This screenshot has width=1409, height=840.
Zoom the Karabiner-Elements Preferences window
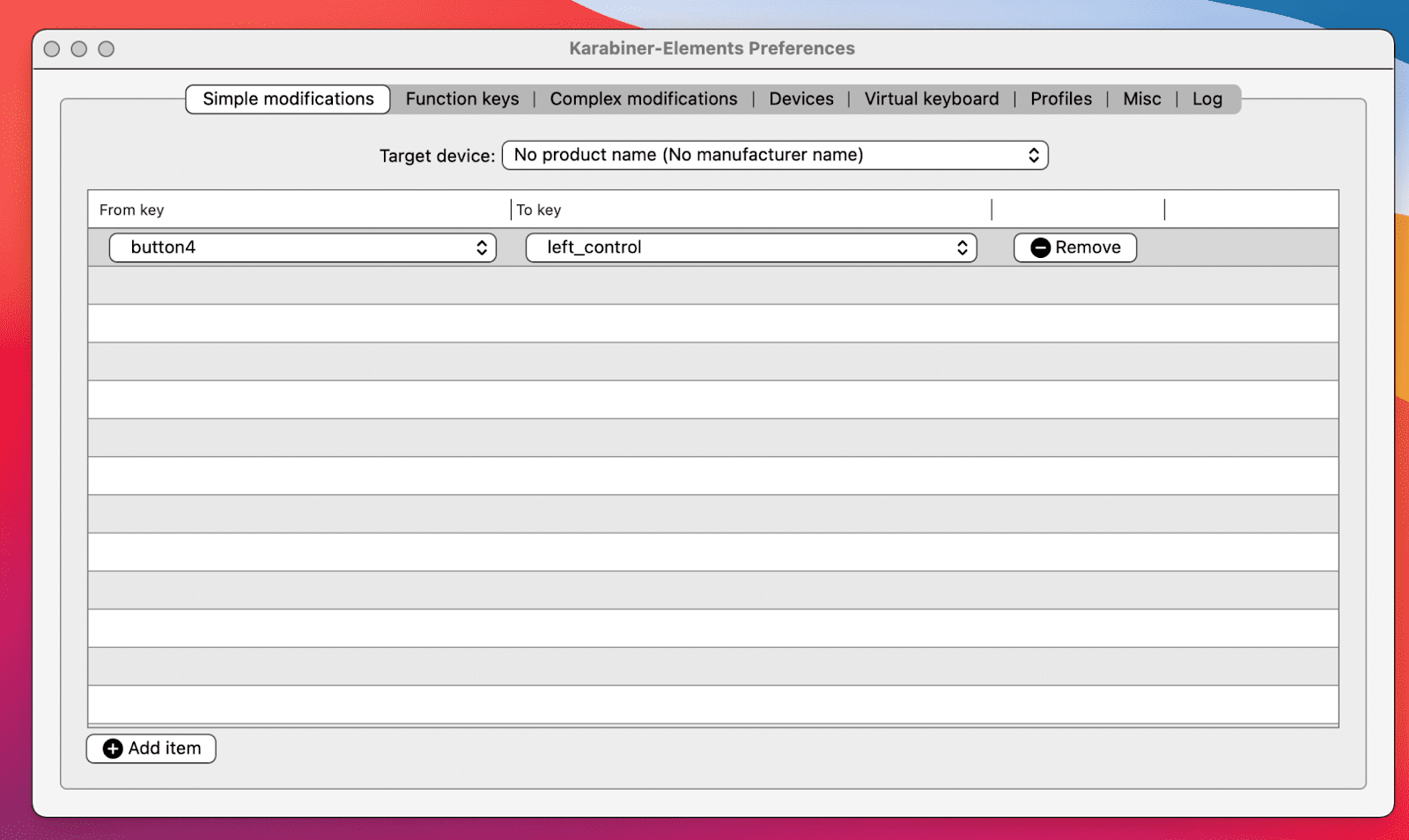point(107,49)
